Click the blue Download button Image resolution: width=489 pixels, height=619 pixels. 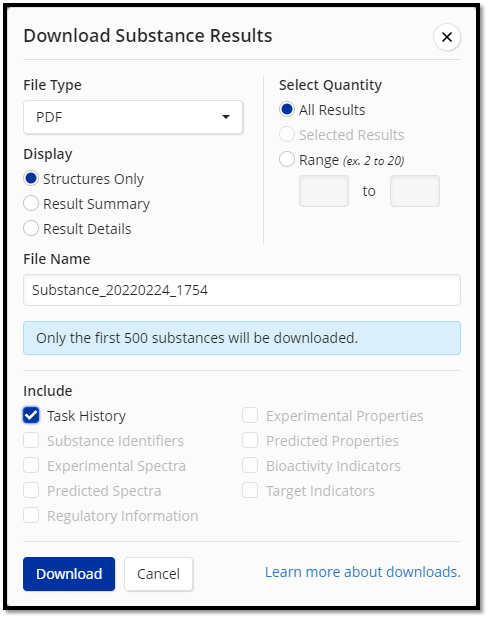[x=69, y=574]
